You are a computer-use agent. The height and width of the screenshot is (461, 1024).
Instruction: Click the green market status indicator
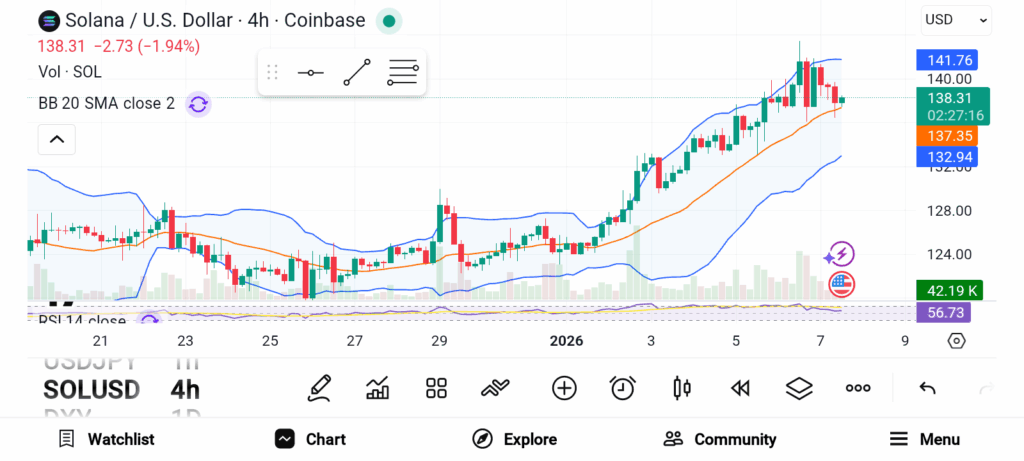pos(389,20)
